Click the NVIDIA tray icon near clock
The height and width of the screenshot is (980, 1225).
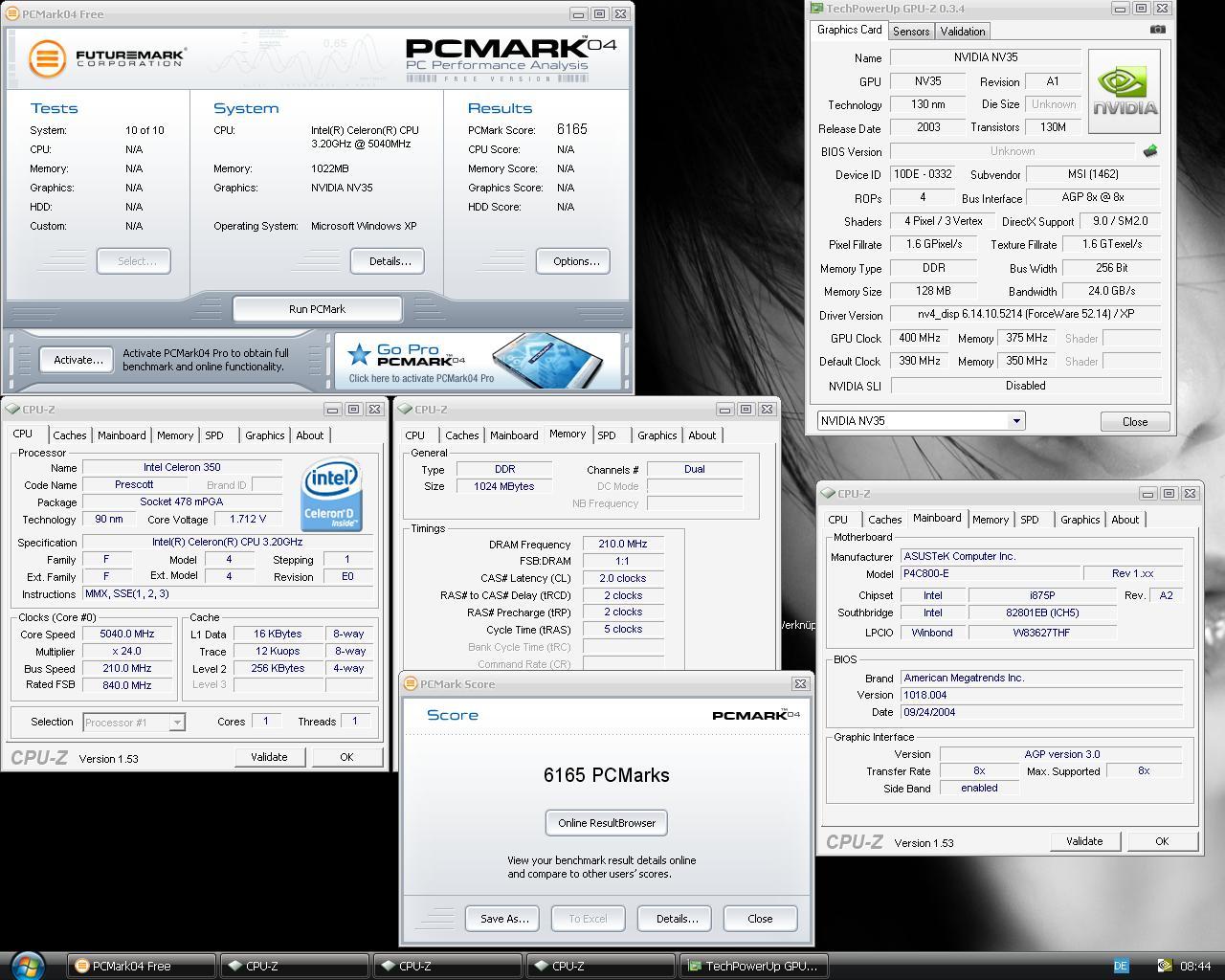1165,966
